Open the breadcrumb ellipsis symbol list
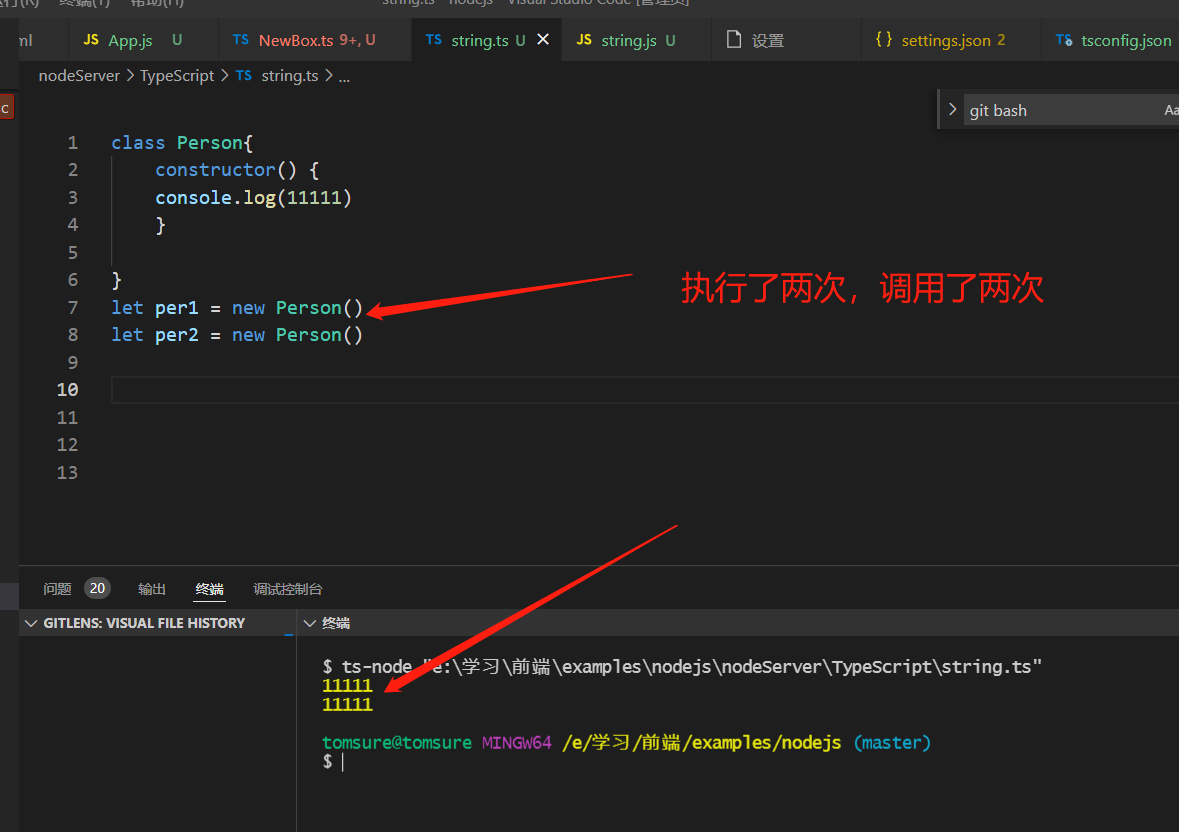 coord(344,77)
